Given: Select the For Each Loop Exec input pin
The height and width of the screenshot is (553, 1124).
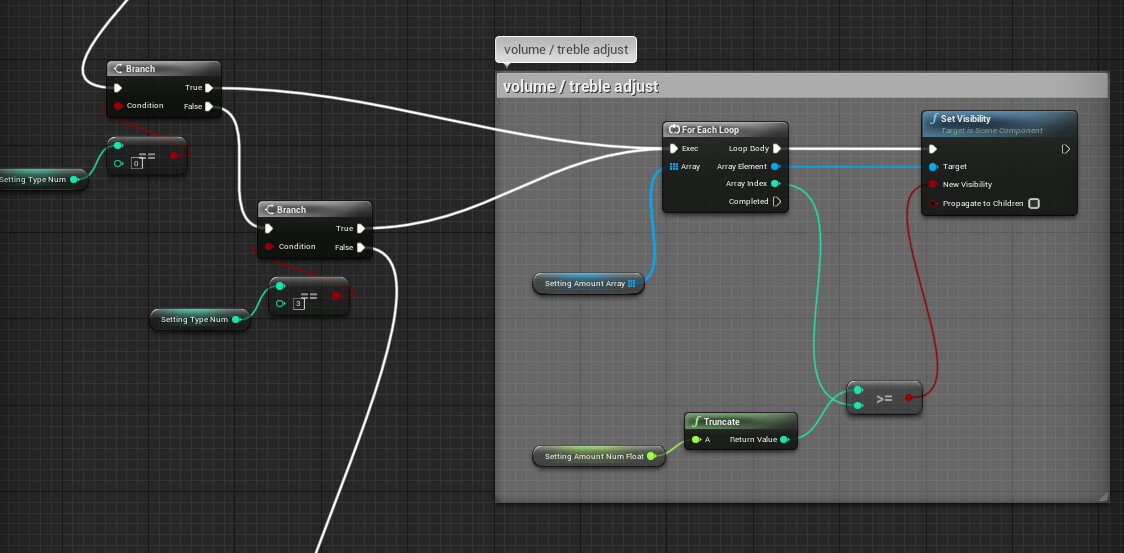Looking at the screenshot, I should point(673,148).
